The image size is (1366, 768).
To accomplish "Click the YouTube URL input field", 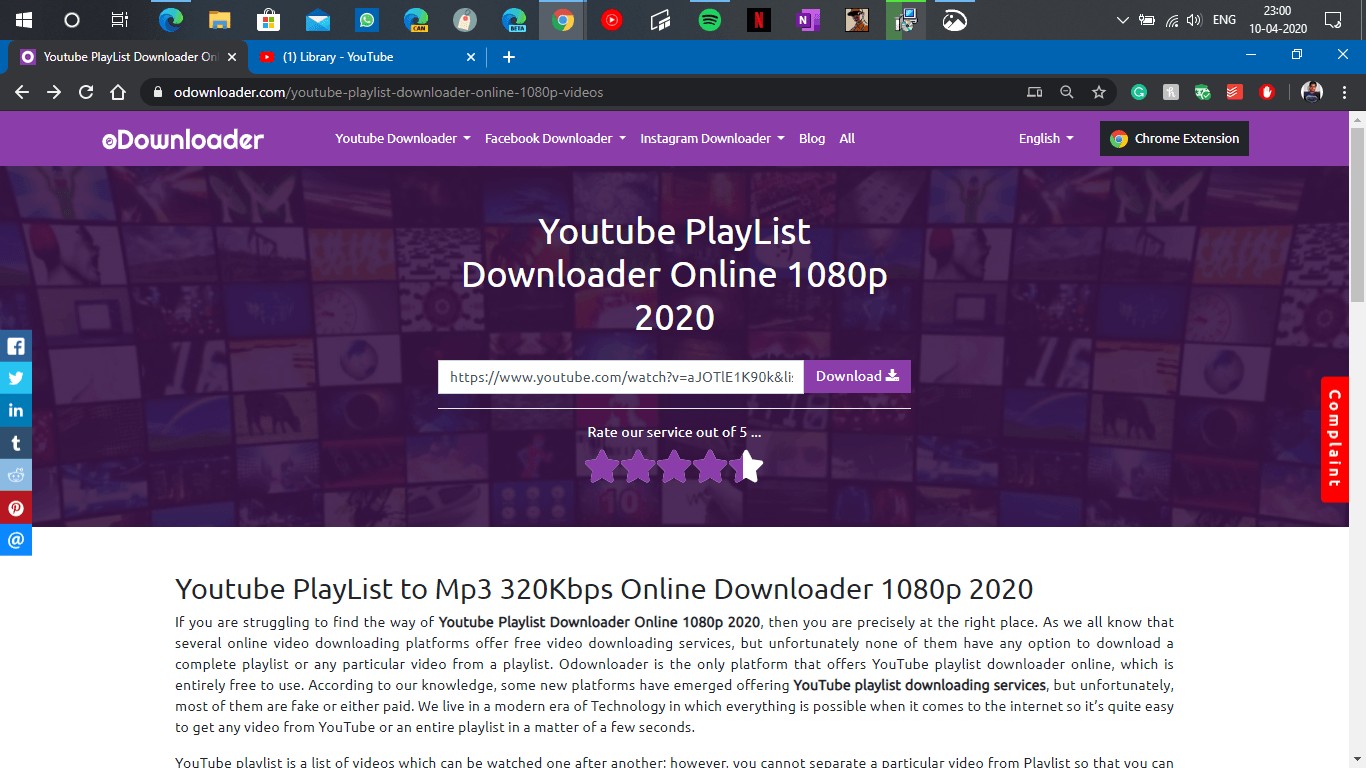I will (x=621, y=377).
